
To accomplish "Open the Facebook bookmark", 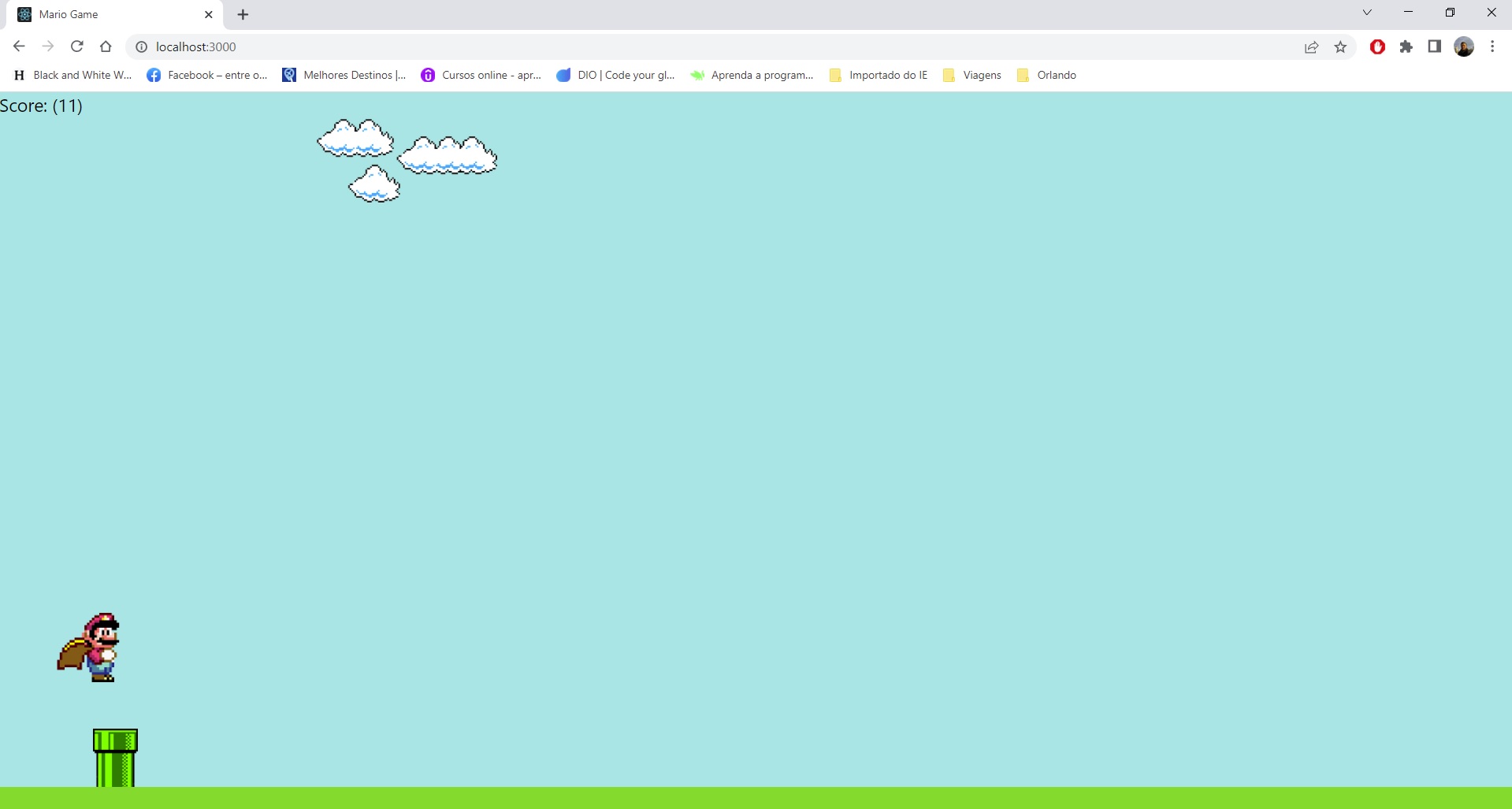I will coord(206,75).
